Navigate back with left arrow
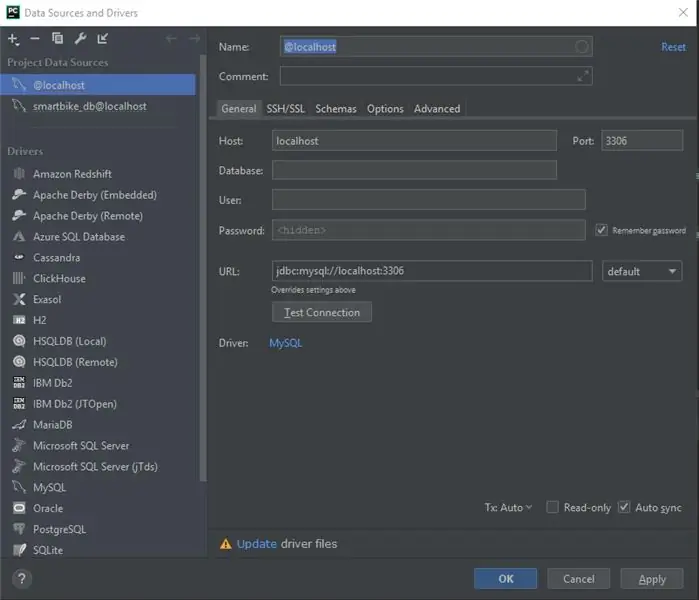The image size is (699, 600). [171, 39]
